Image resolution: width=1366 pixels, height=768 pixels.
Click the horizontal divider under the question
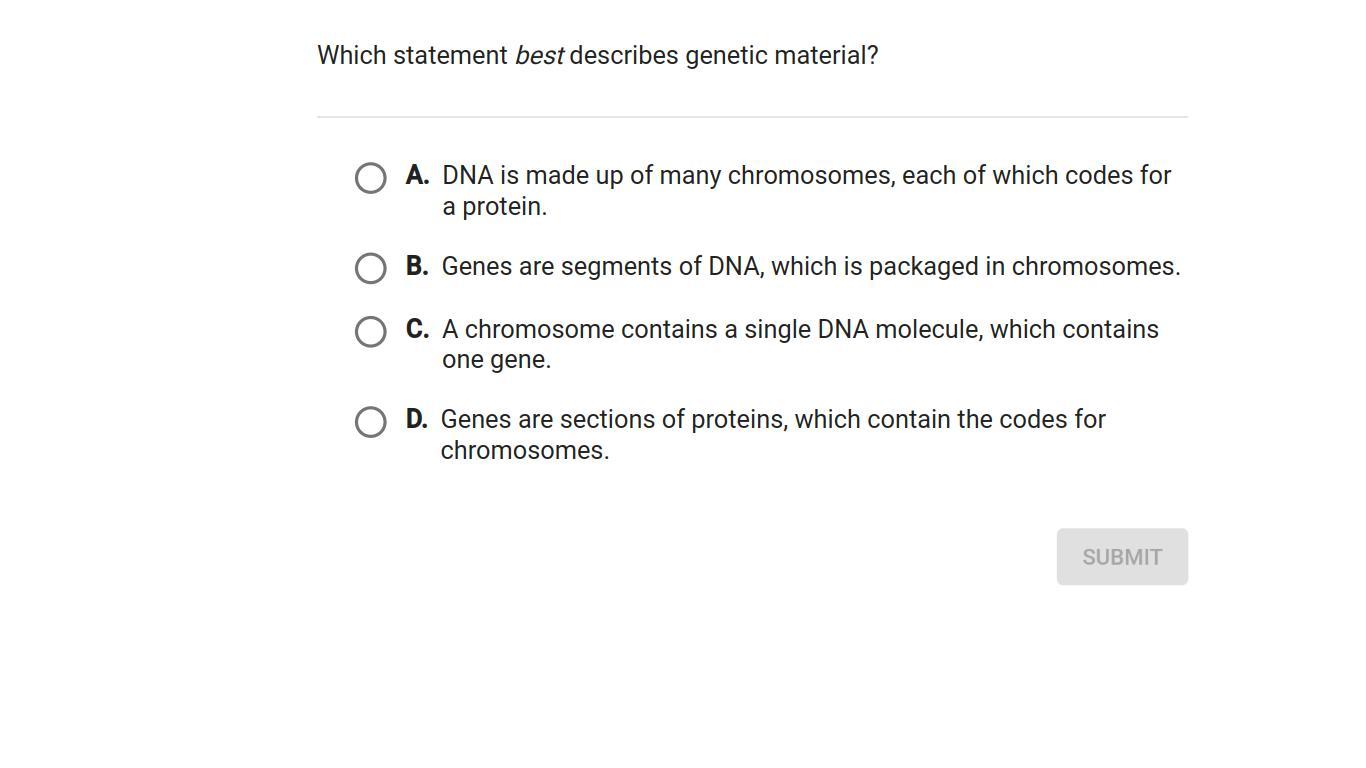pos(752,117)
